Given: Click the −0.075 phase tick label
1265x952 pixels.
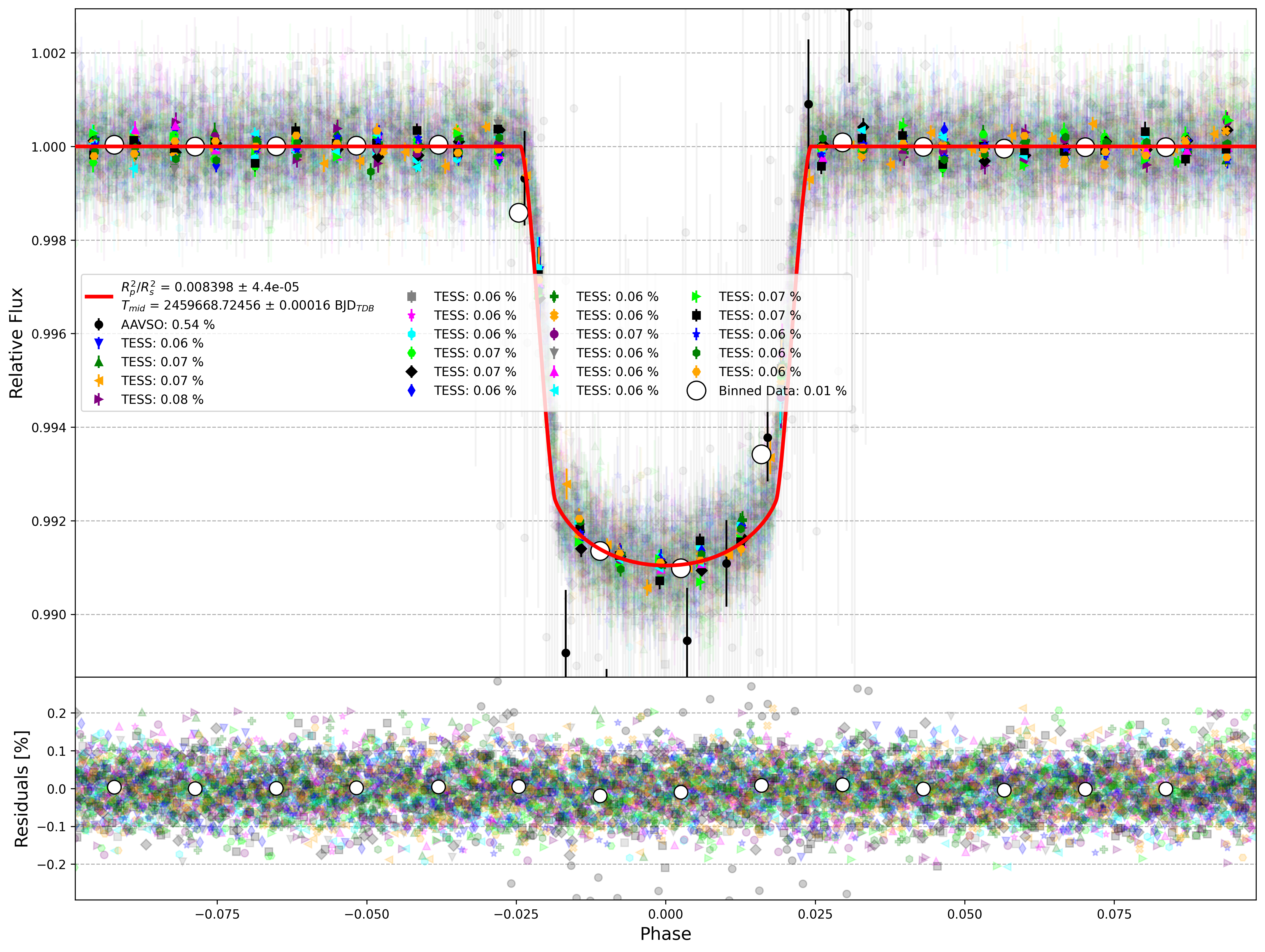Looking at the screenshot, I should [x=217, y=914].
